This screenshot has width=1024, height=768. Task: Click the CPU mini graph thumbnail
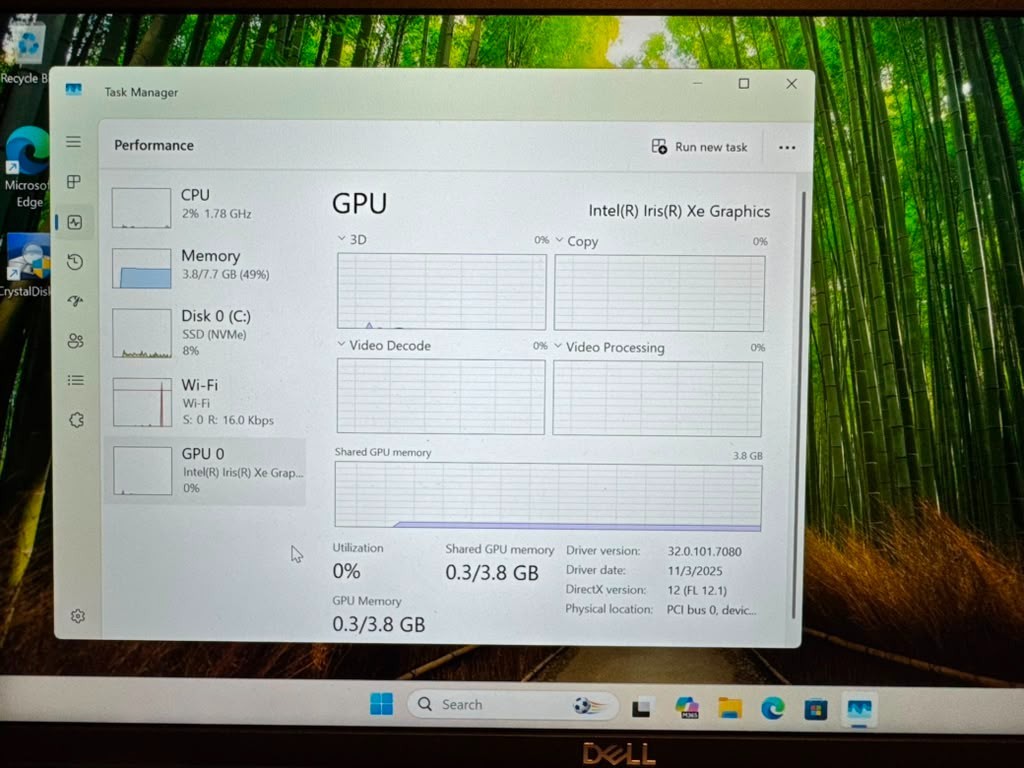141,208
